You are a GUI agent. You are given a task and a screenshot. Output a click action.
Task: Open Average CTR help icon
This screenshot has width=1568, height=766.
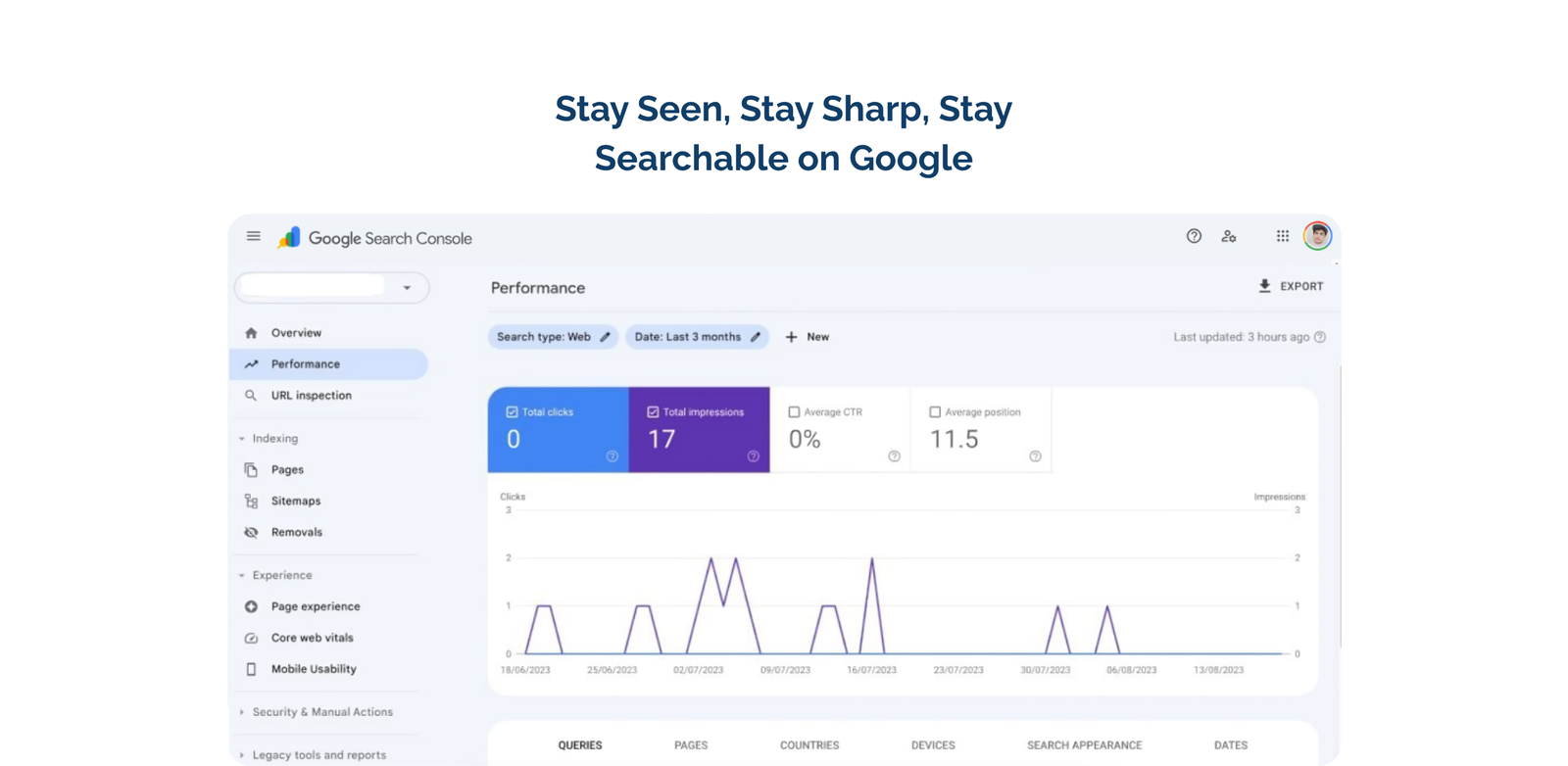pyautogui.click(x=894, y=456)
